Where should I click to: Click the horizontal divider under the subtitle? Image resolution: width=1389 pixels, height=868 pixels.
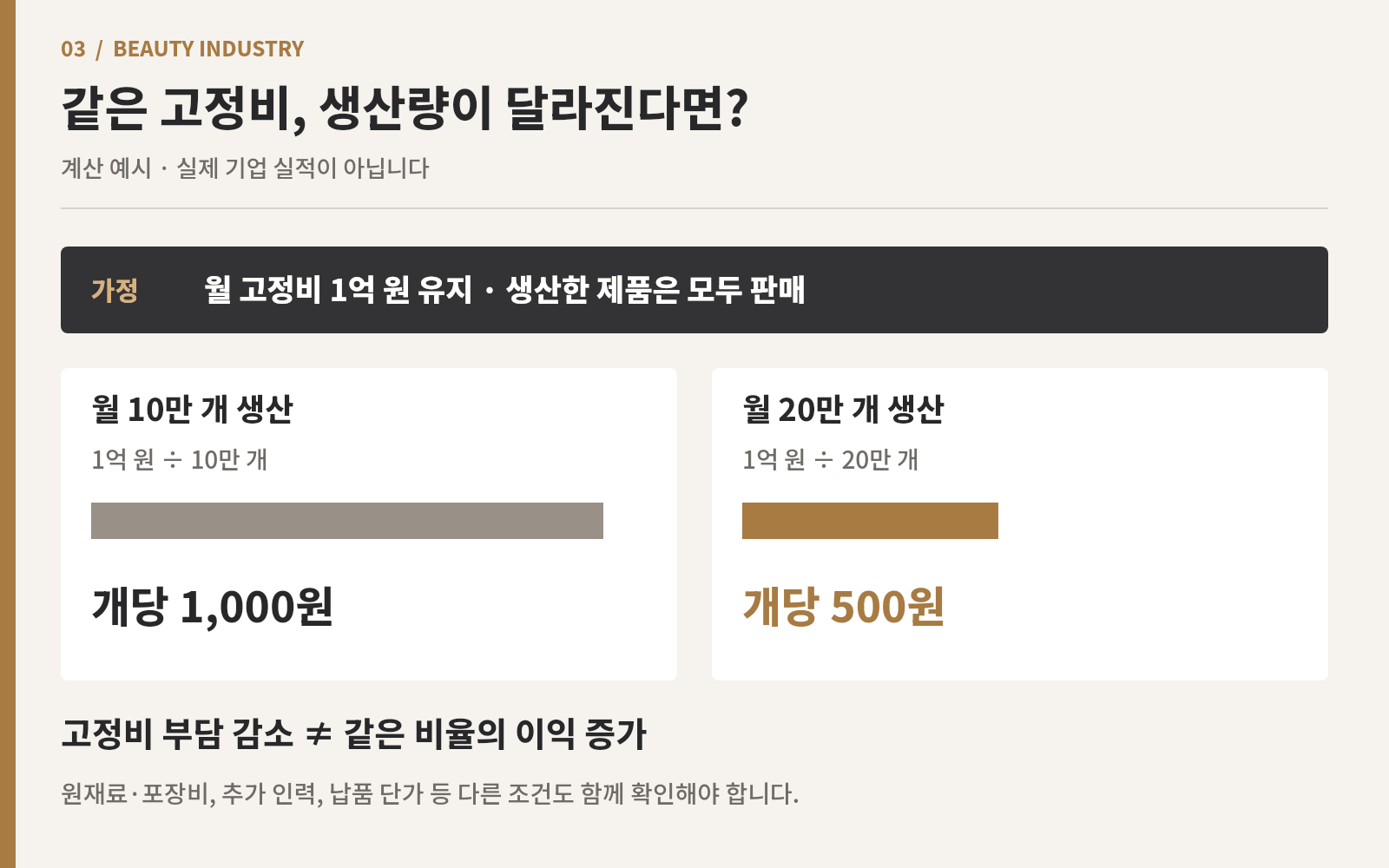coord(694,208)
